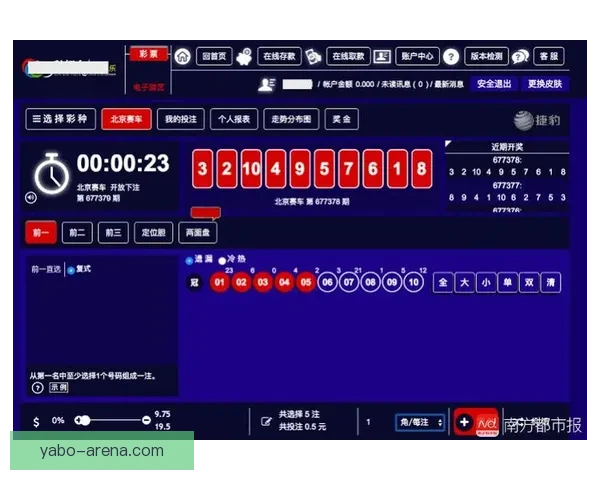The width and height of the screenshot is (600, 480).
Task: Select the 北京赛车 tab
Action: pyautogui.click(x=126, y=119)
